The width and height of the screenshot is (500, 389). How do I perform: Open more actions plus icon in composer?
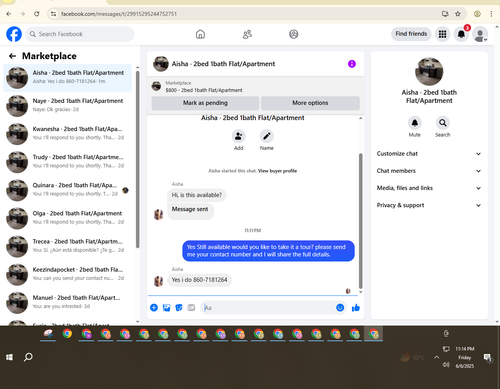pyautogui.click(x=154, y=308)
